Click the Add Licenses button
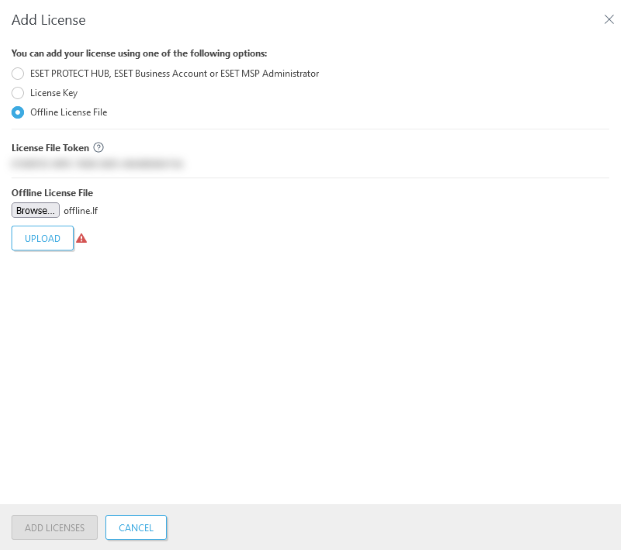The width and height of the screenshot is (621, 550). point(55,527)
